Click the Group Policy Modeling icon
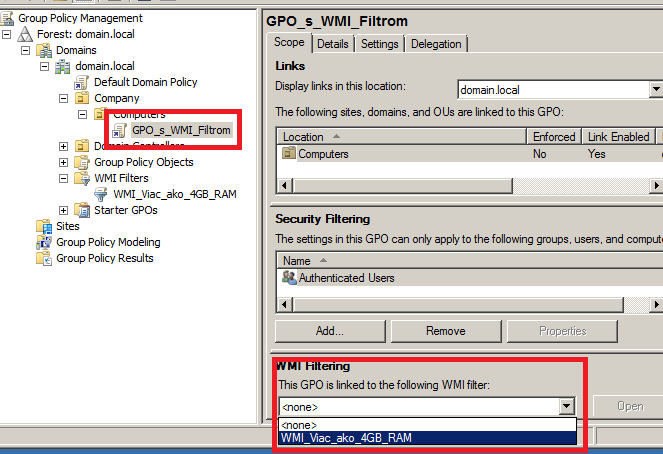Viewport: 663px width, 454px height. (44, 242)
